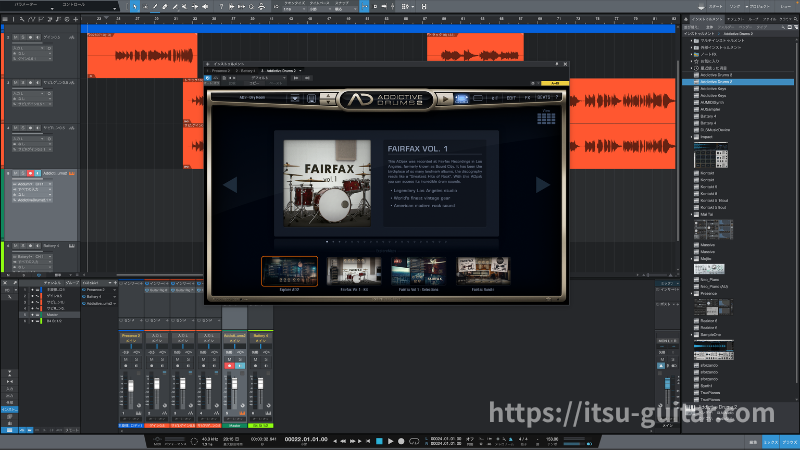Expand SampleOne entry in browser
This screenshot has height=450, width=800.
692,335
